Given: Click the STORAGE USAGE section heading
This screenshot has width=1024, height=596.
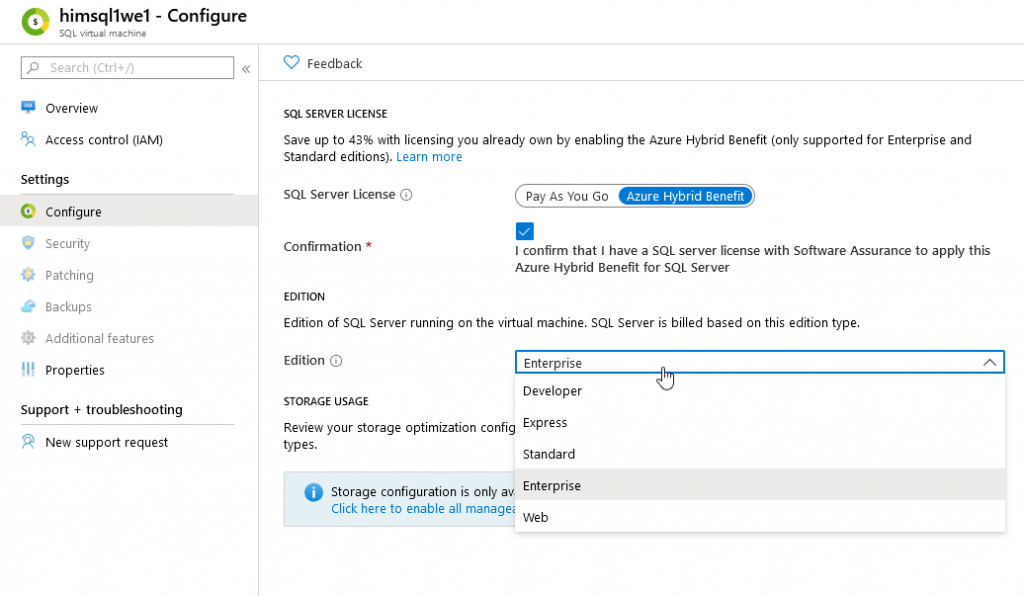Looking at the screenshot, I should (326, 401).
